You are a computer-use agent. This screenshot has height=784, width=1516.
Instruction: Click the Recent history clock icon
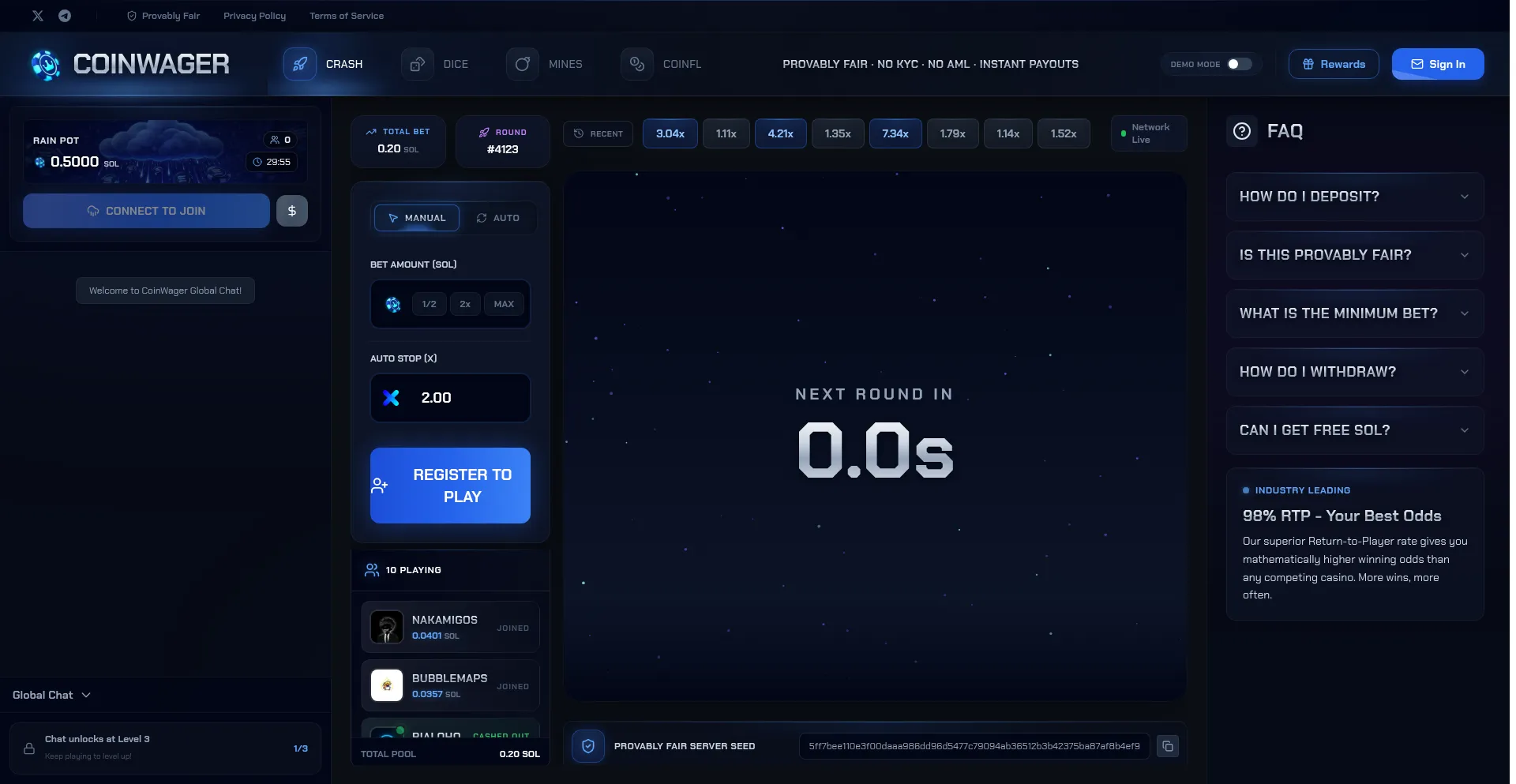[579, 133]
